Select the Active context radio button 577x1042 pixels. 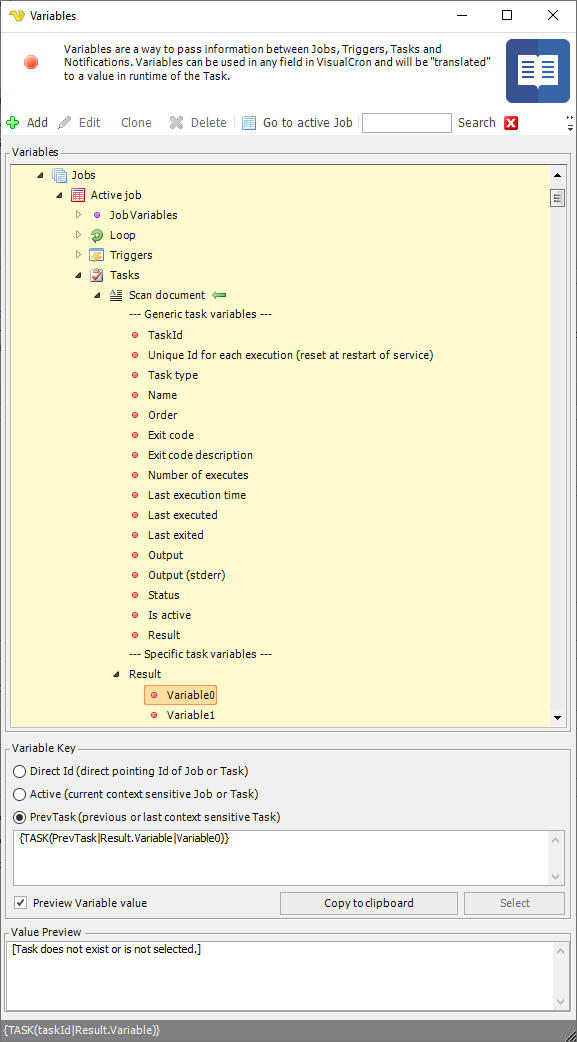point(20,794)
